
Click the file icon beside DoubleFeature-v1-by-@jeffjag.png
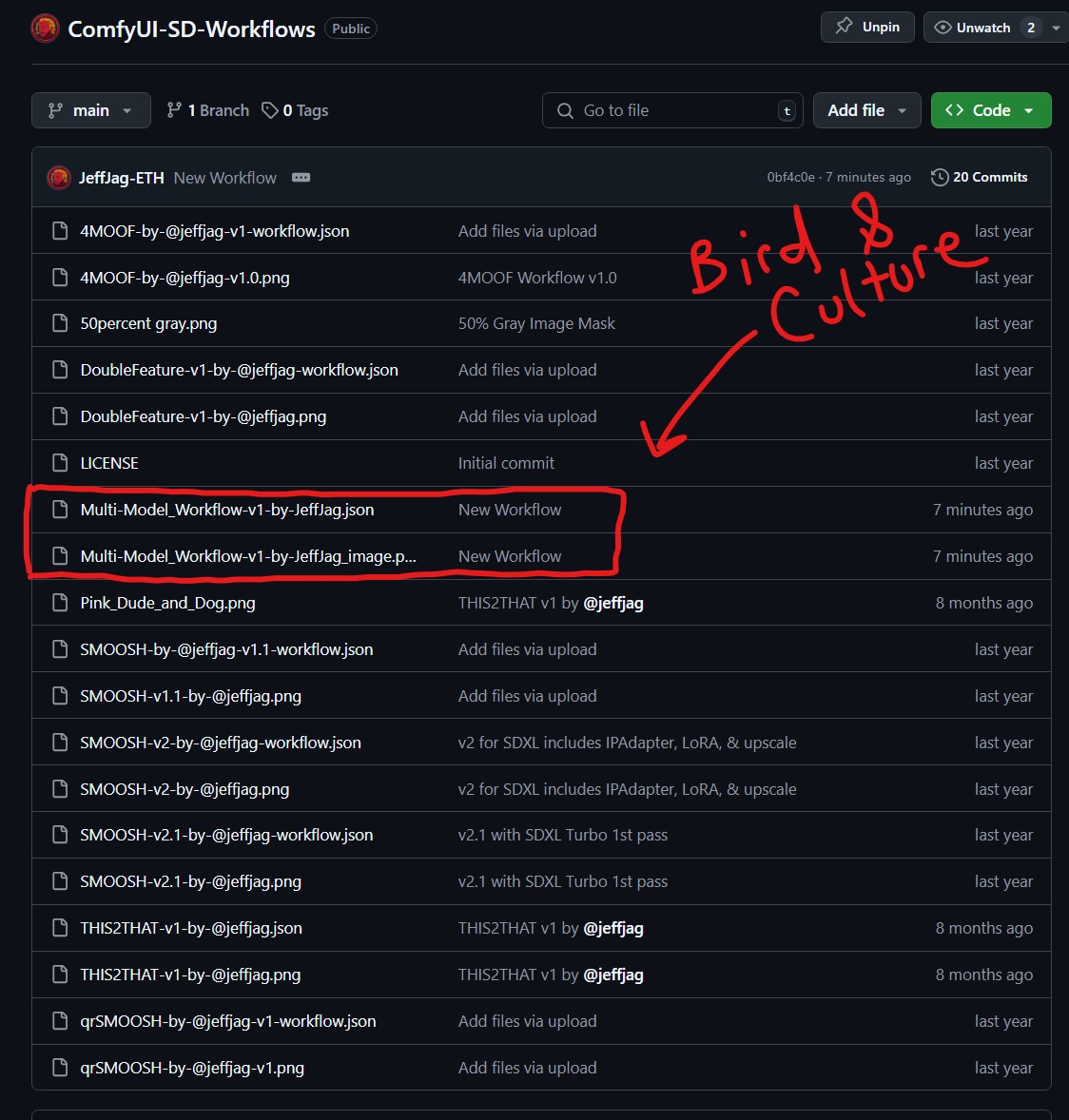click(60, 416)
